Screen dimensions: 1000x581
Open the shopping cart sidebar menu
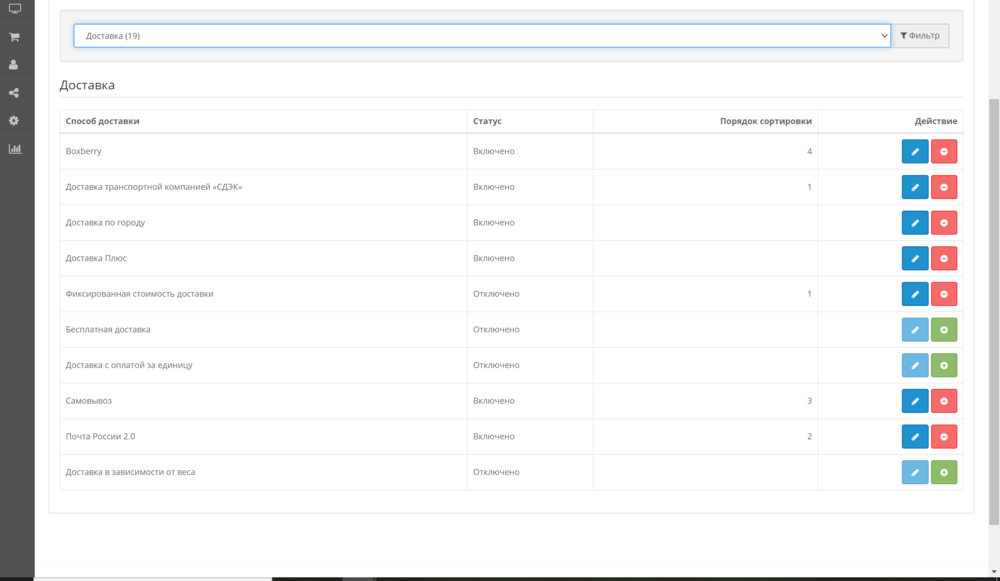[14, 37]
